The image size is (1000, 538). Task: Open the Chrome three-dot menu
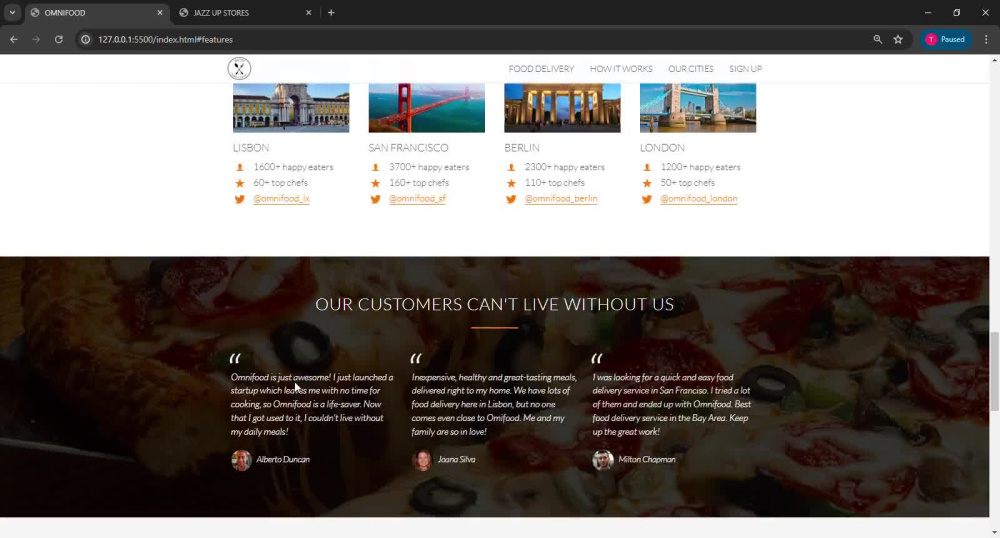click(986, 40)
